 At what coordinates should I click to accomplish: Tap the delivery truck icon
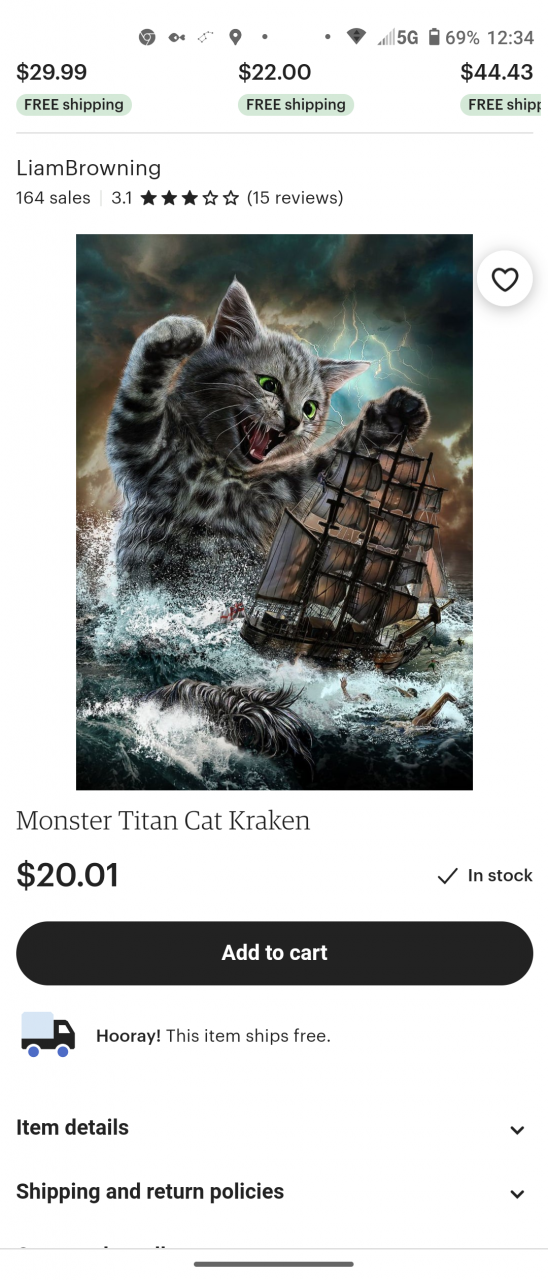click(48, 1034)
